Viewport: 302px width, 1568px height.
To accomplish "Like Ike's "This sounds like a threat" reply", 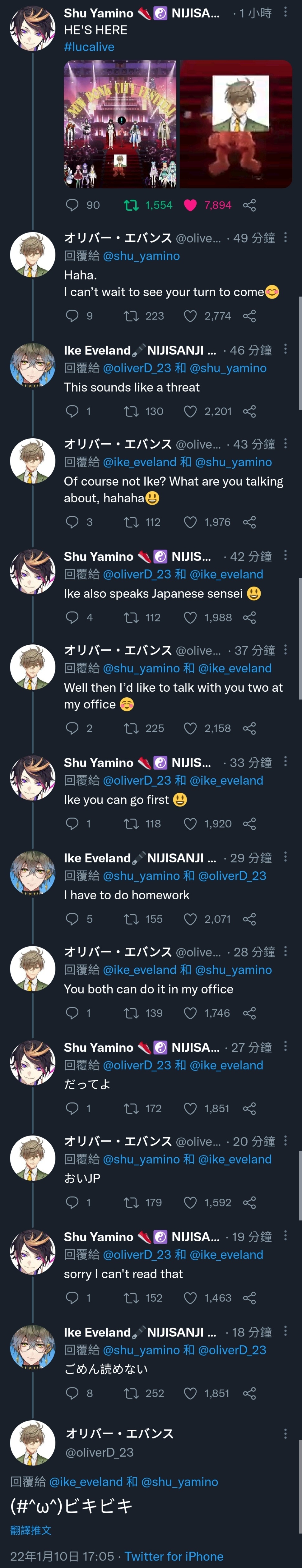I will point(190,412).
